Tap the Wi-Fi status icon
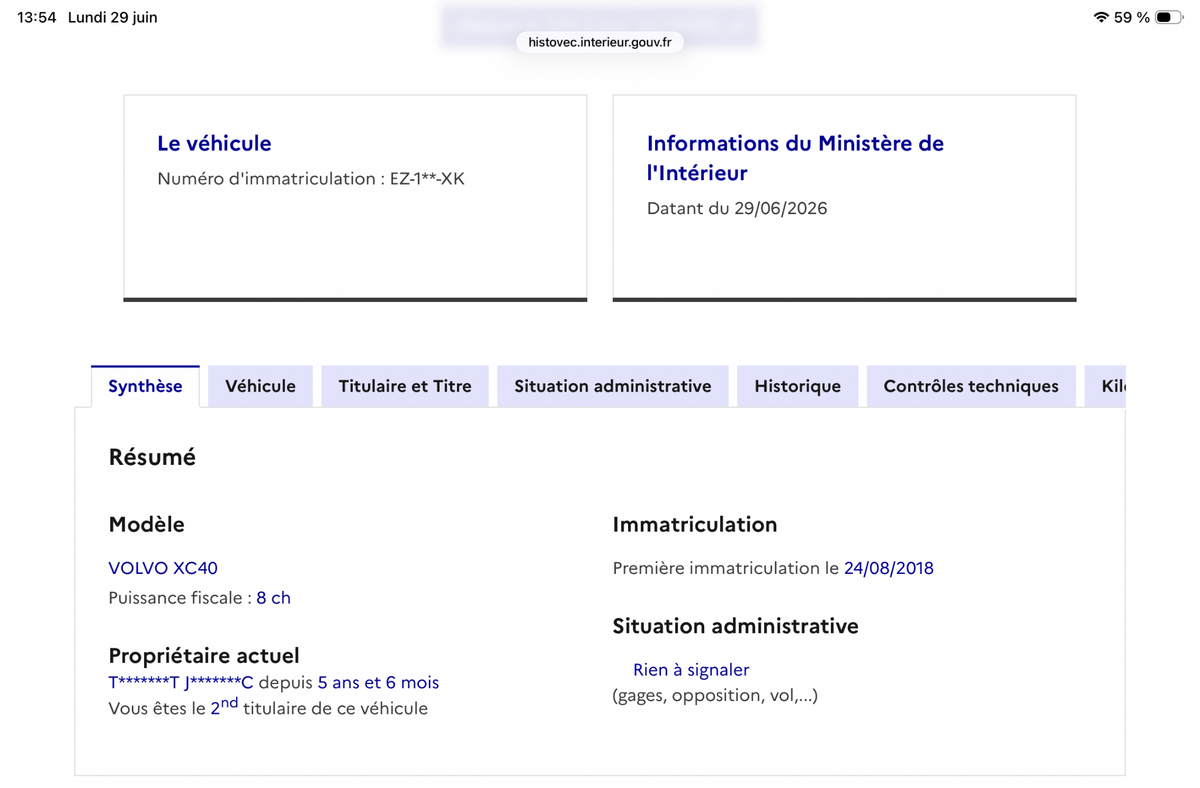The image size is (1200, 788). [x=1101, y=17]
